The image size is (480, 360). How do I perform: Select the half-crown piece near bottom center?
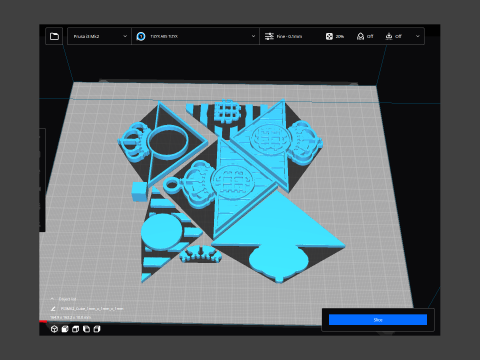[x=201, y=254]
